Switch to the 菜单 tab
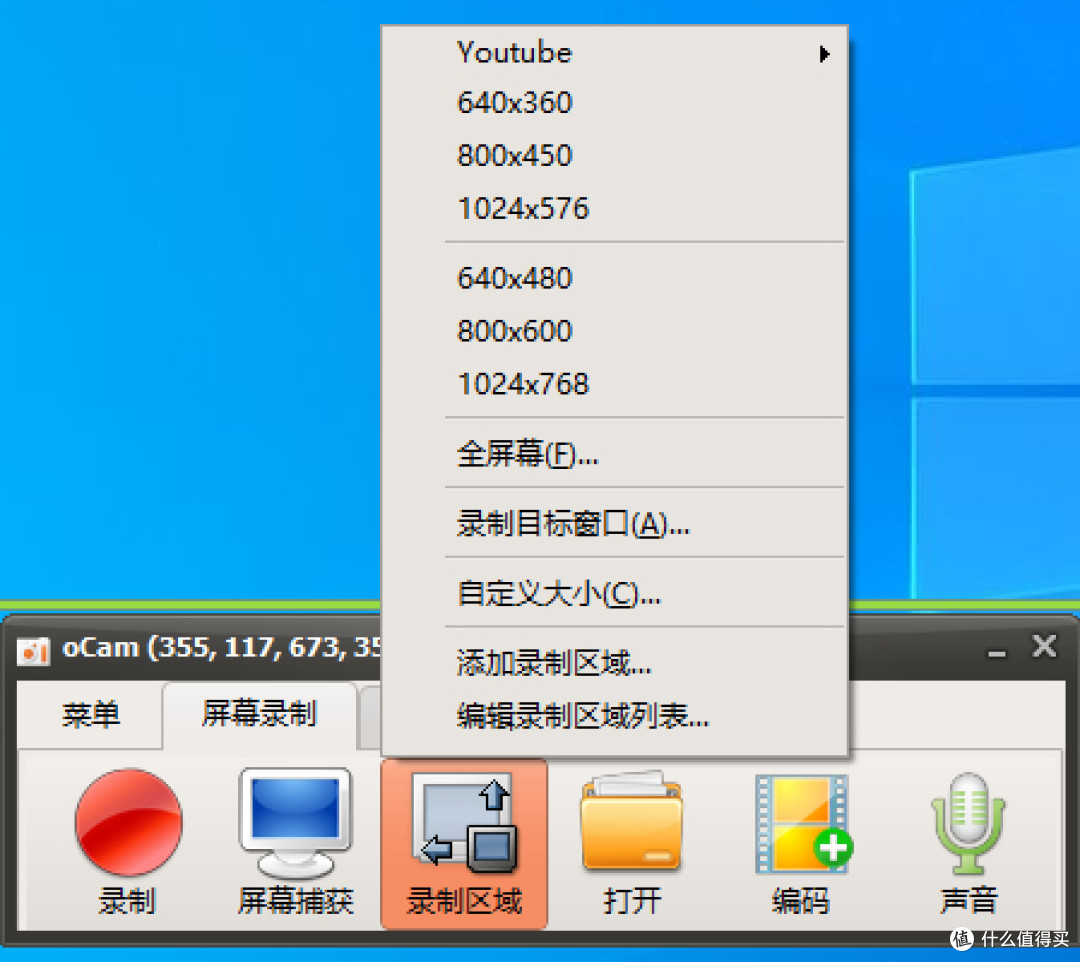Viewport: 1080px width, 962px height. point(90,715)
